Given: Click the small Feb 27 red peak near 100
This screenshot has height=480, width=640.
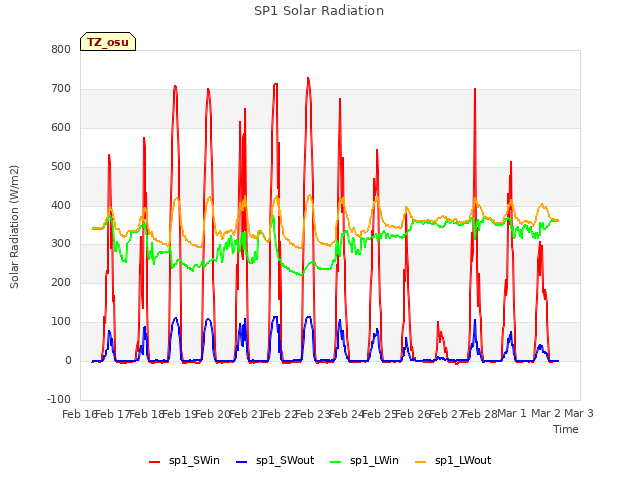Looking at the screenshot, I should 438,323.
